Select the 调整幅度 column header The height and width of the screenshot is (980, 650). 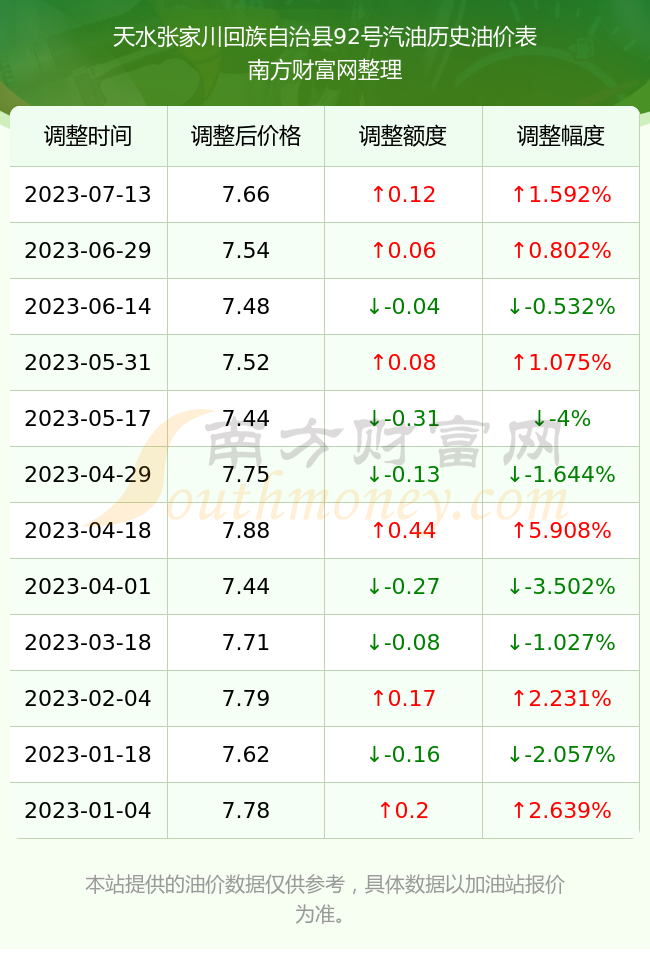point(561,136)
